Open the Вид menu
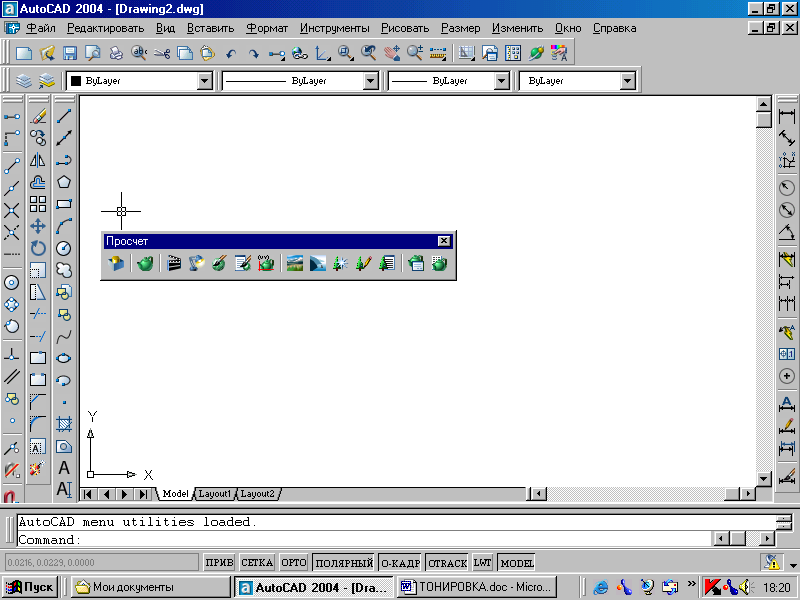Image resolution: width=800 pixels, height=600 pixels. click(x=165, y=28)
